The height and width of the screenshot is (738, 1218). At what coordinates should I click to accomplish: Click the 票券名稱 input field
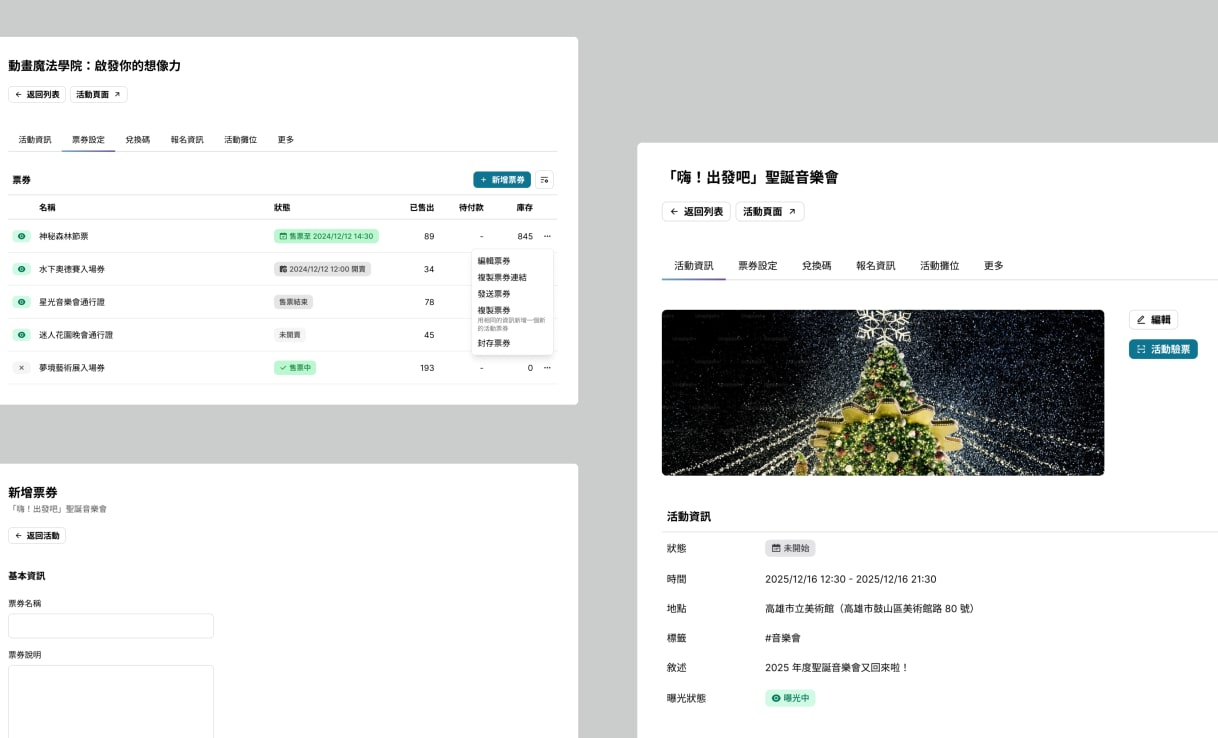coord(110,625)
